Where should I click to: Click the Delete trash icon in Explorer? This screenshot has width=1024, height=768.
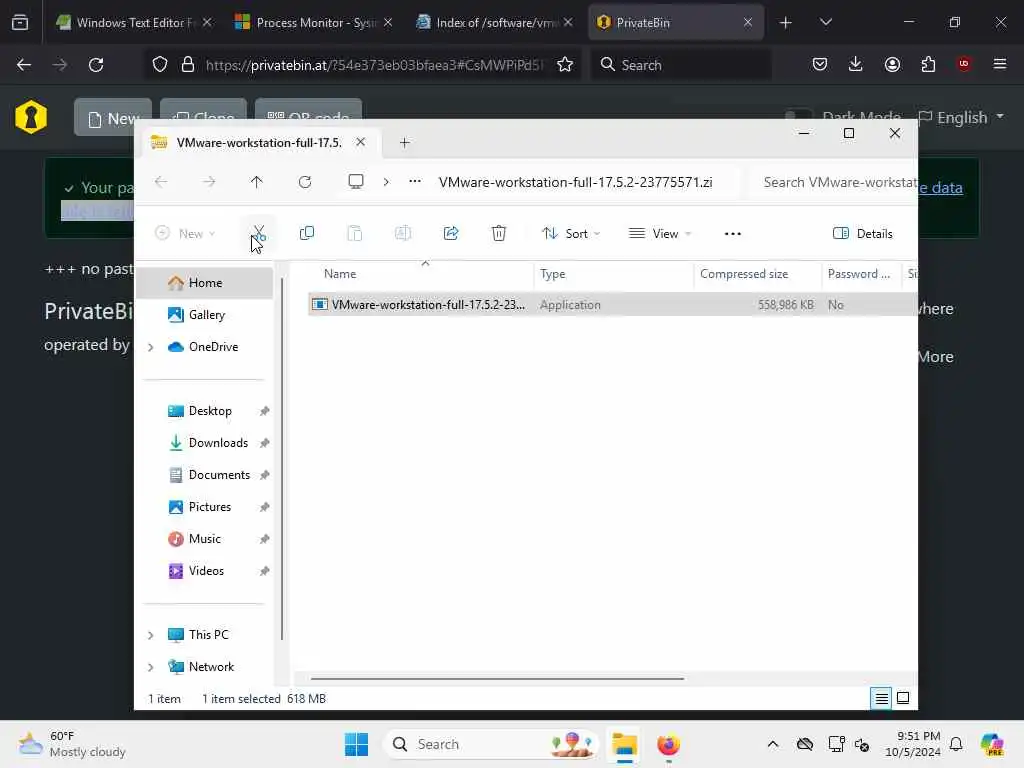coord(499,233)
